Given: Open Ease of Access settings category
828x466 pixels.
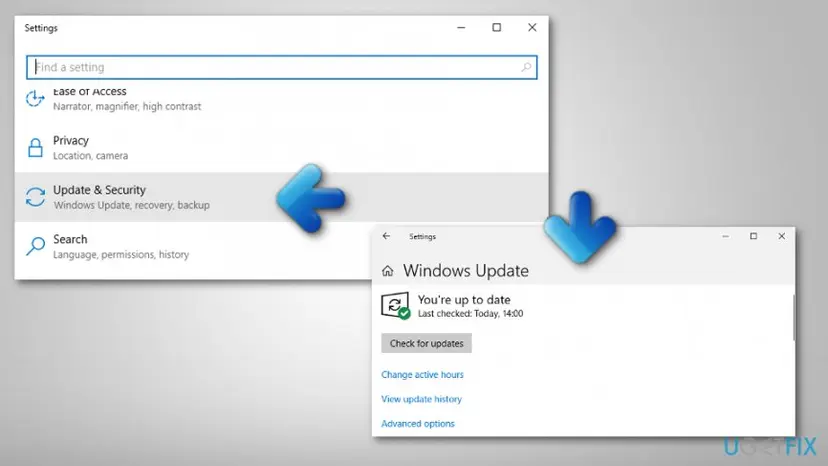Looking at the screenshot, I should [x=281, y=99].
